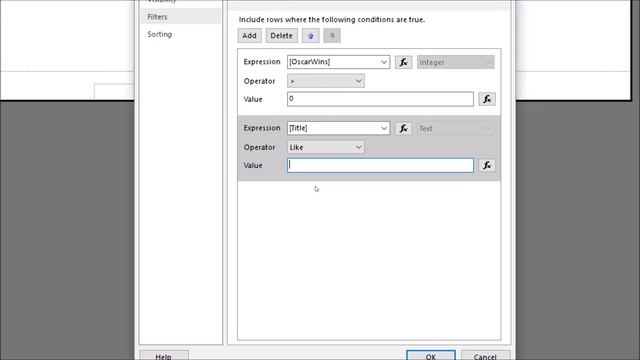Add a new filter condition
The height and width of the screenshot is (360, 640).
249,36
